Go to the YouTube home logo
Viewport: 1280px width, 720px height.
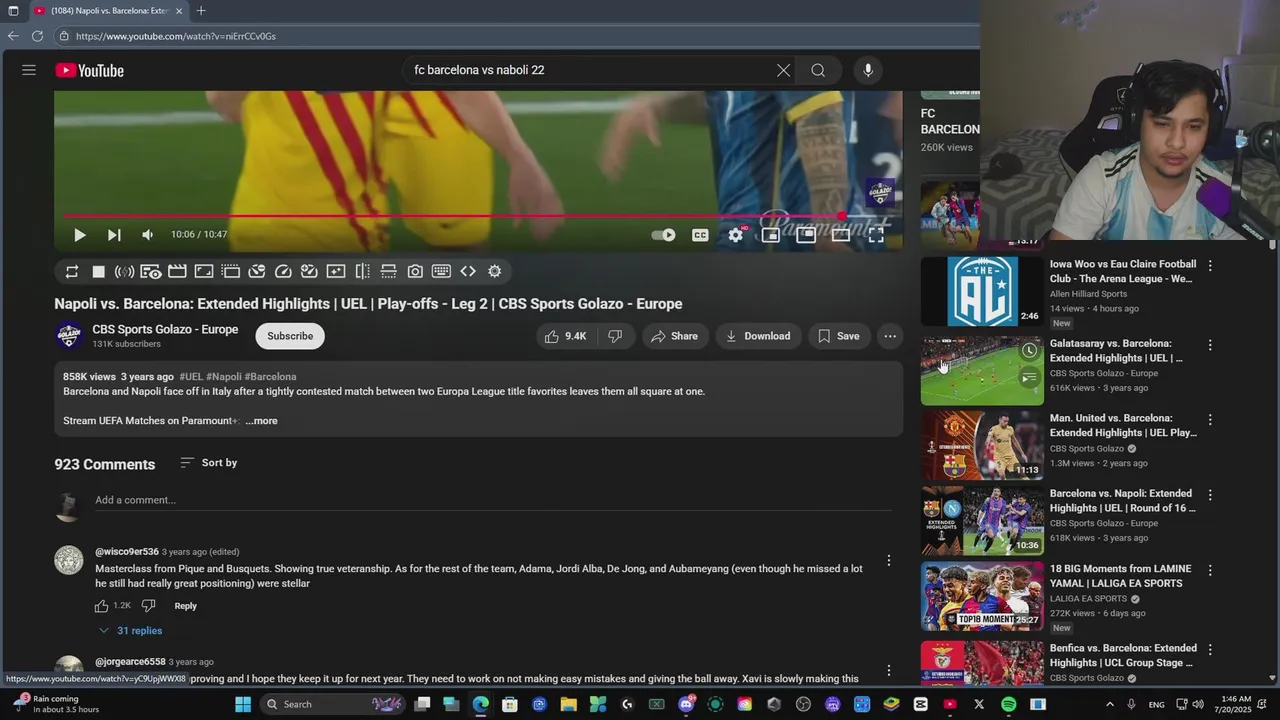click(x=89, y=70)
